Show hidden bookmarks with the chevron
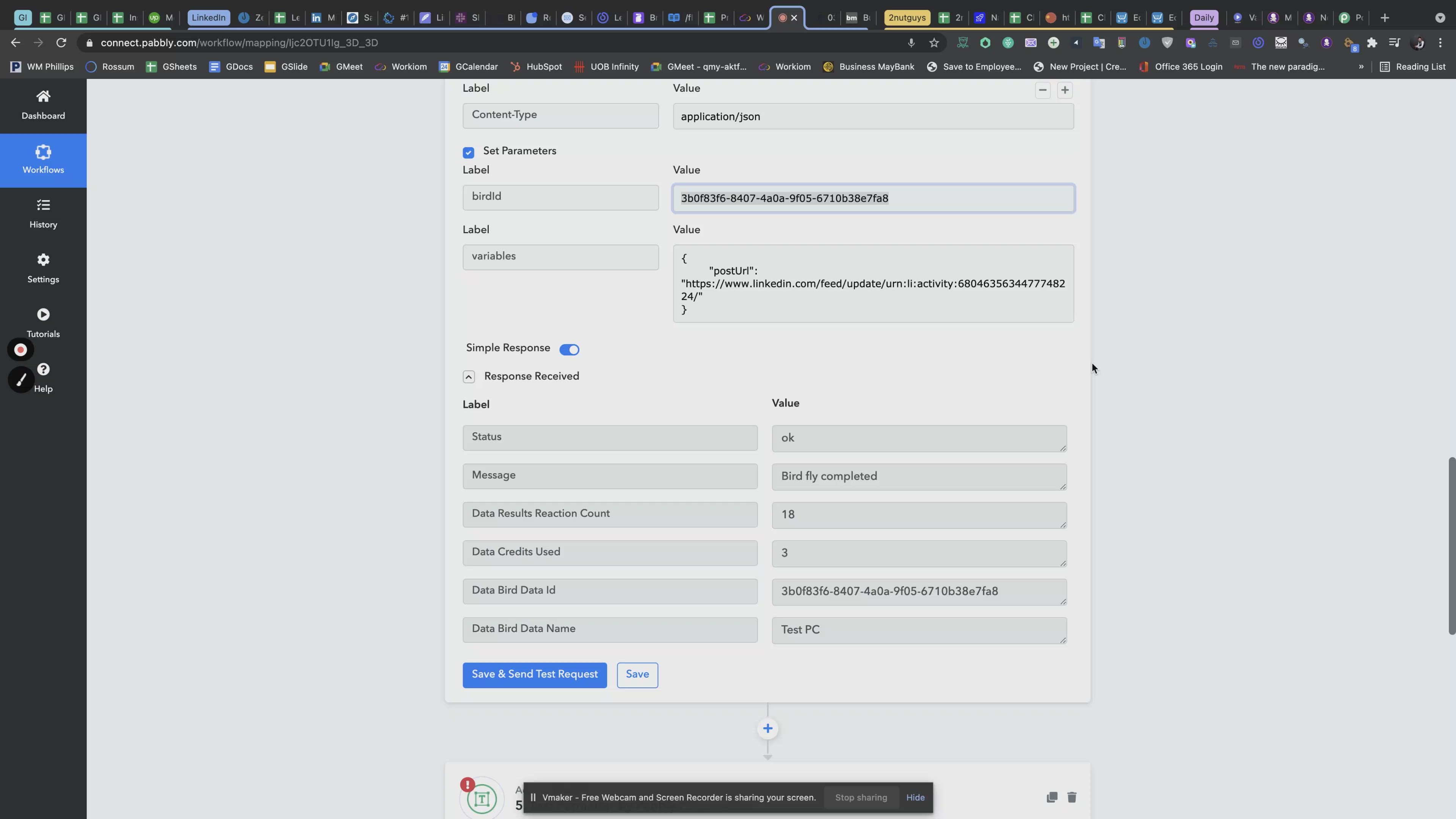This screenshot has height=819, width=1456. pos(1361,67)
